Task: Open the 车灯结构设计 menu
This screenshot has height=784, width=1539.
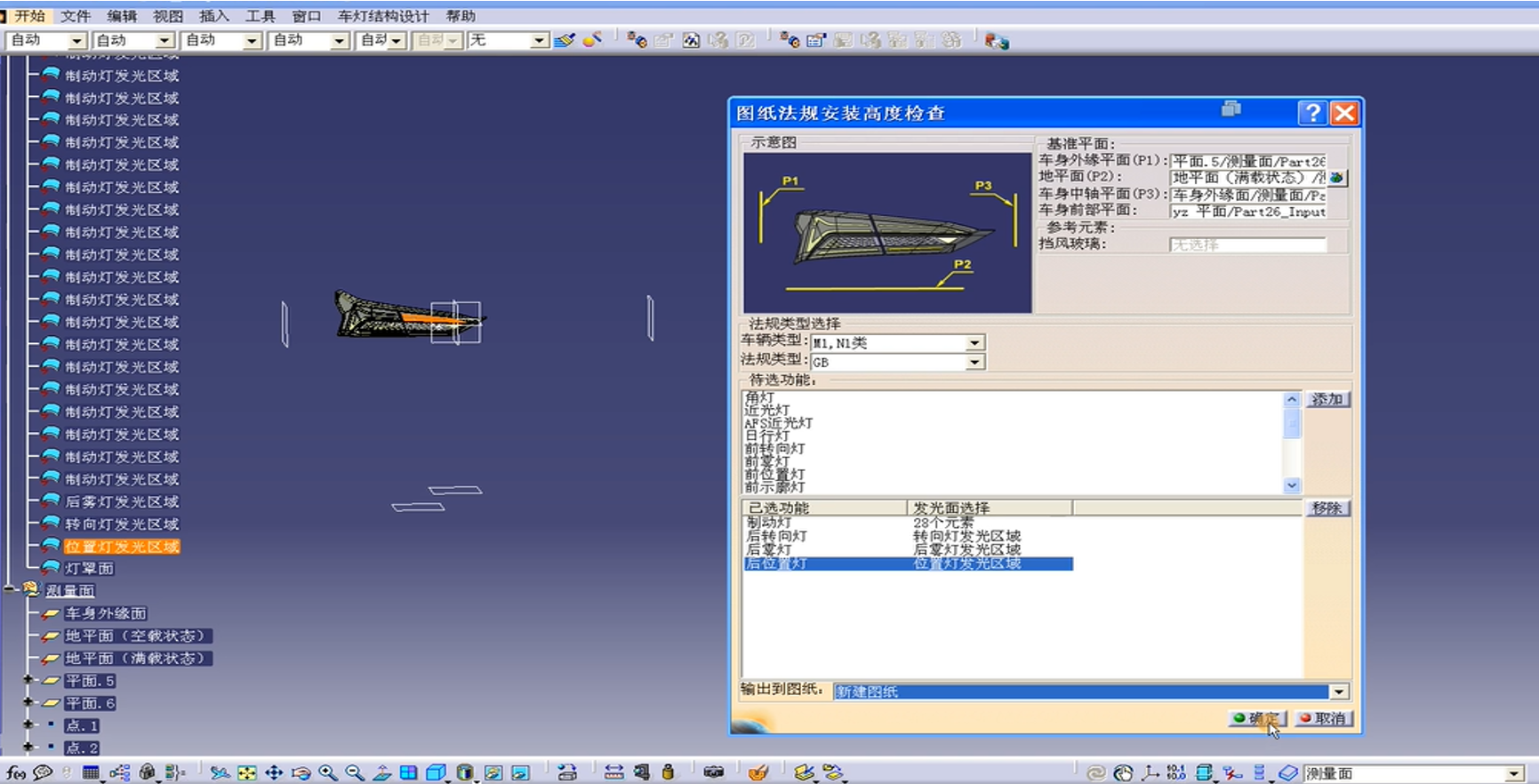Action: point(382,16)
